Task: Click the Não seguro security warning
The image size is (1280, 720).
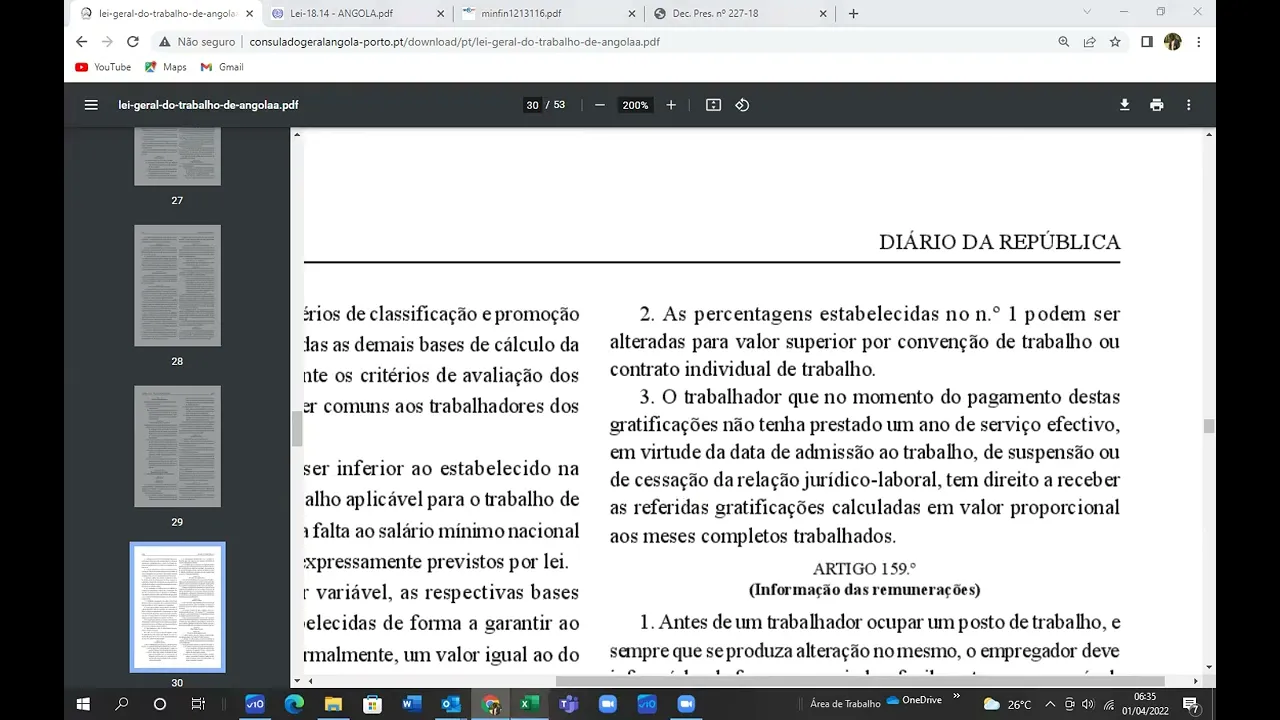Action: 197,42
